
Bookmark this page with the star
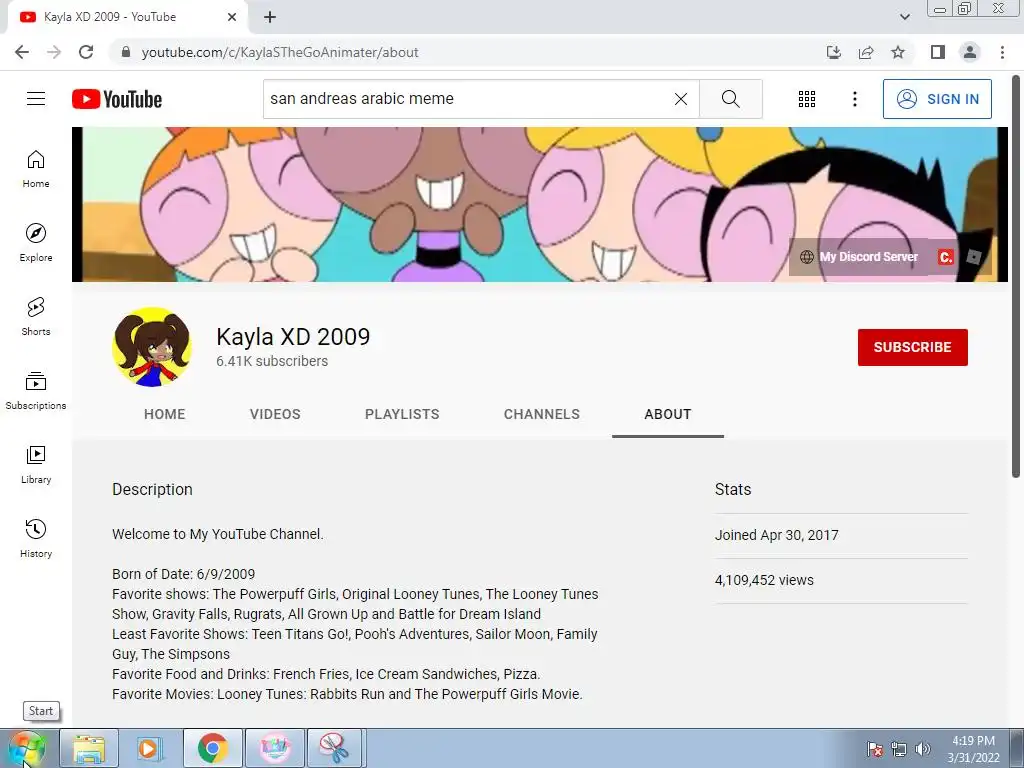[x=898, y=52]
